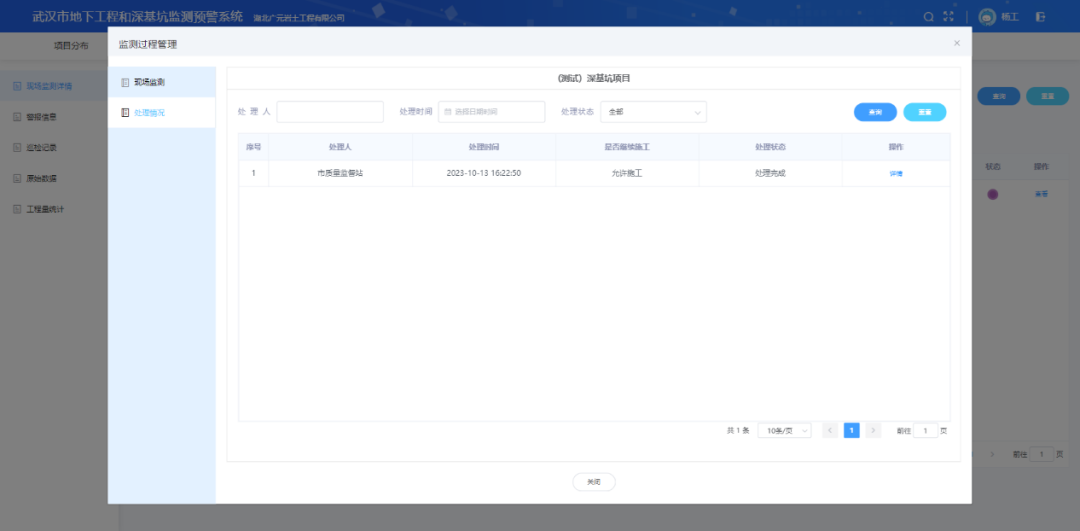Image resolution: width=1080 pixels, height=531 pixels.
Task: Click the calendar icon in 处理时间 field
Action: [448, 112]
